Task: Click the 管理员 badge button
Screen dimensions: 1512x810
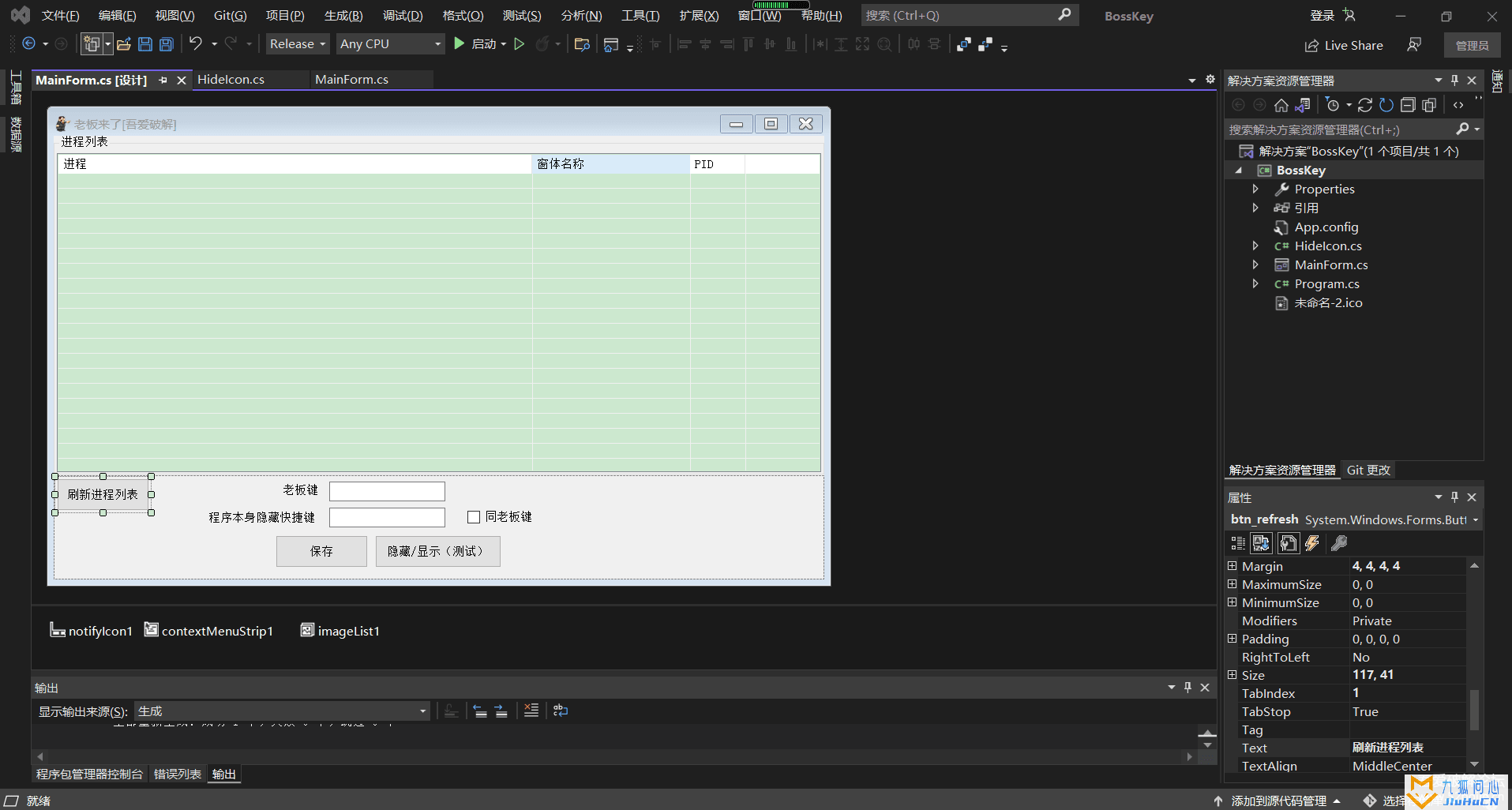Action: [x=1472, y=45]
